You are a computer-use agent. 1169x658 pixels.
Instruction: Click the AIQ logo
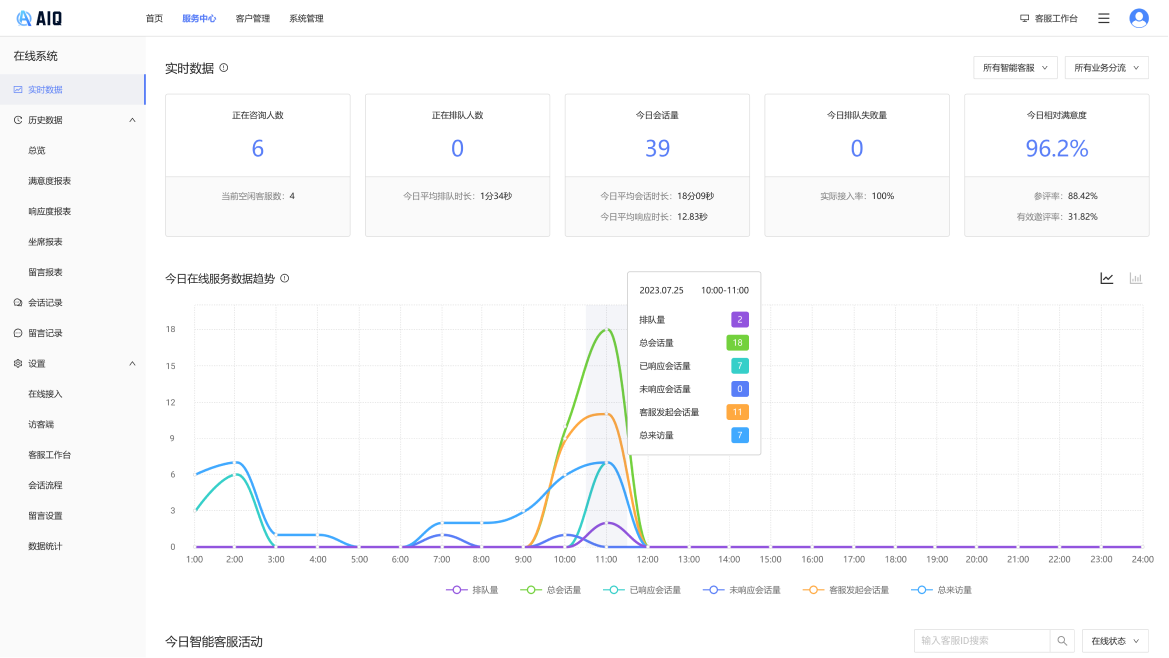coord(39,19)
